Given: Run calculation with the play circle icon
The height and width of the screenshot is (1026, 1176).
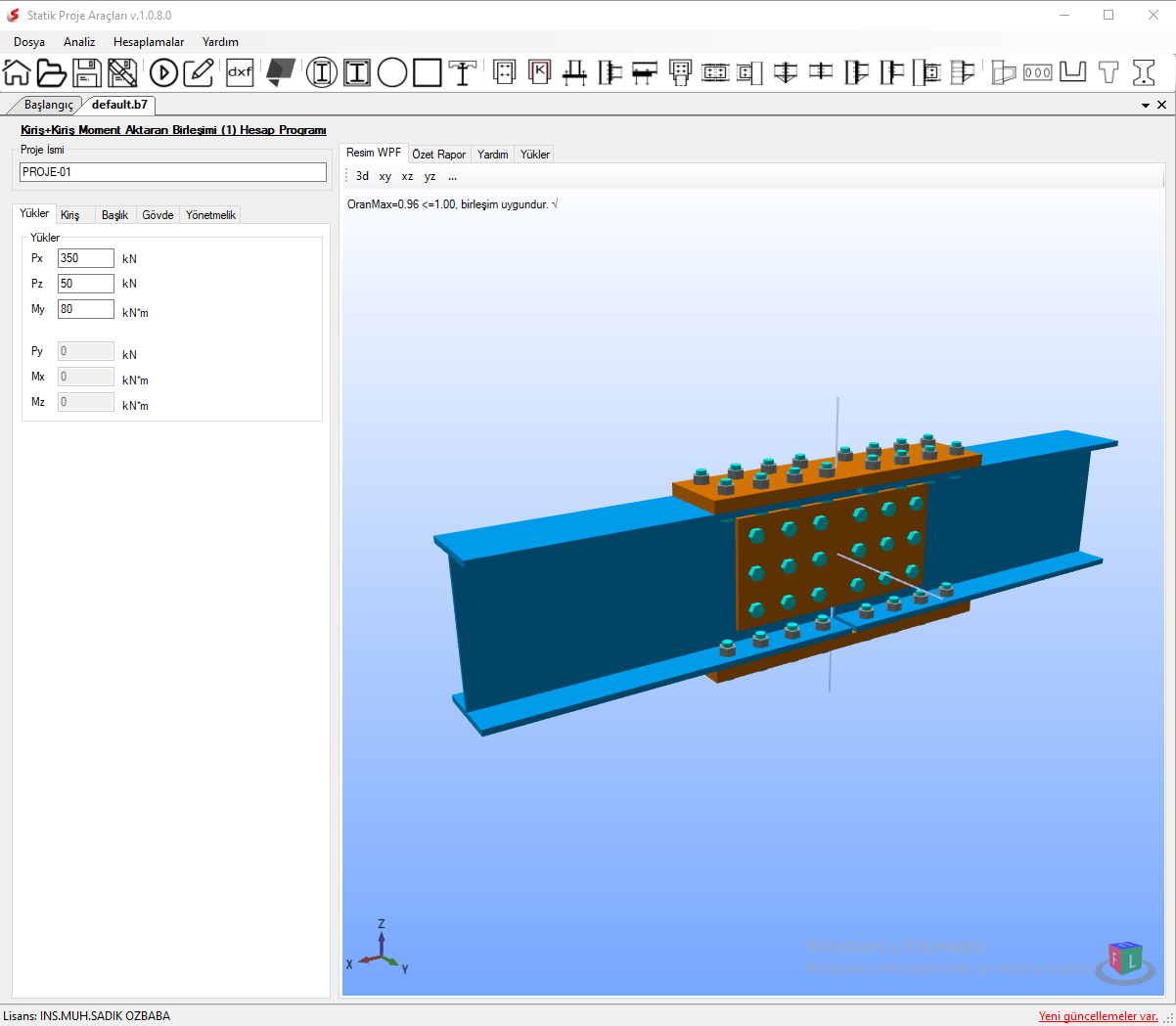Looking at the screenshot, I should [163, 72].
